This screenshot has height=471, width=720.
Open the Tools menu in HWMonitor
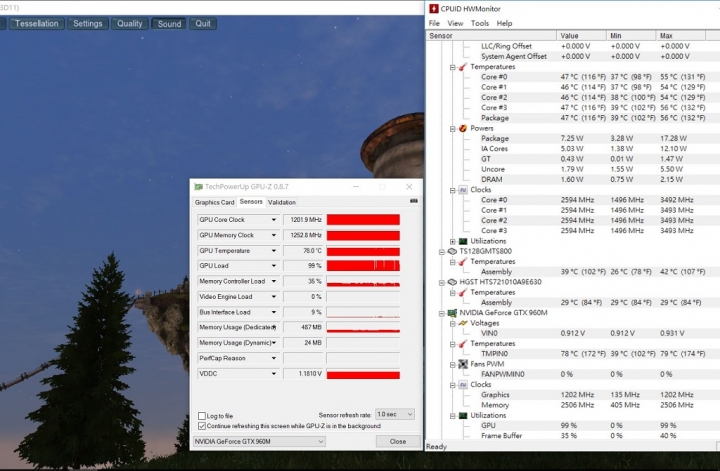tap(480, 23)
